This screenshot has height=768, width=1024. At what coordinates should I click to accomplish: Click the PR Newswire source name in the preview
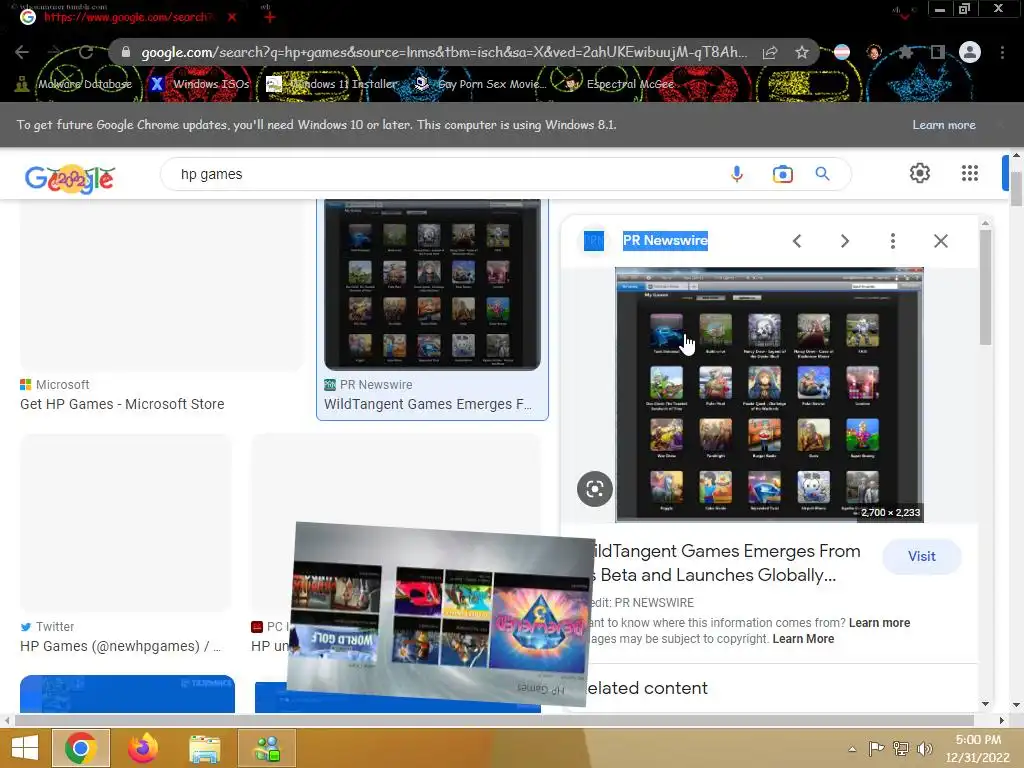(x=665, y=240)
